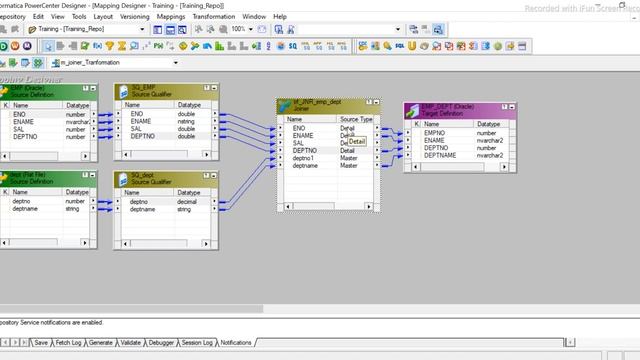Open Workflow Manager via orange W icon

[x=15, y=46]
